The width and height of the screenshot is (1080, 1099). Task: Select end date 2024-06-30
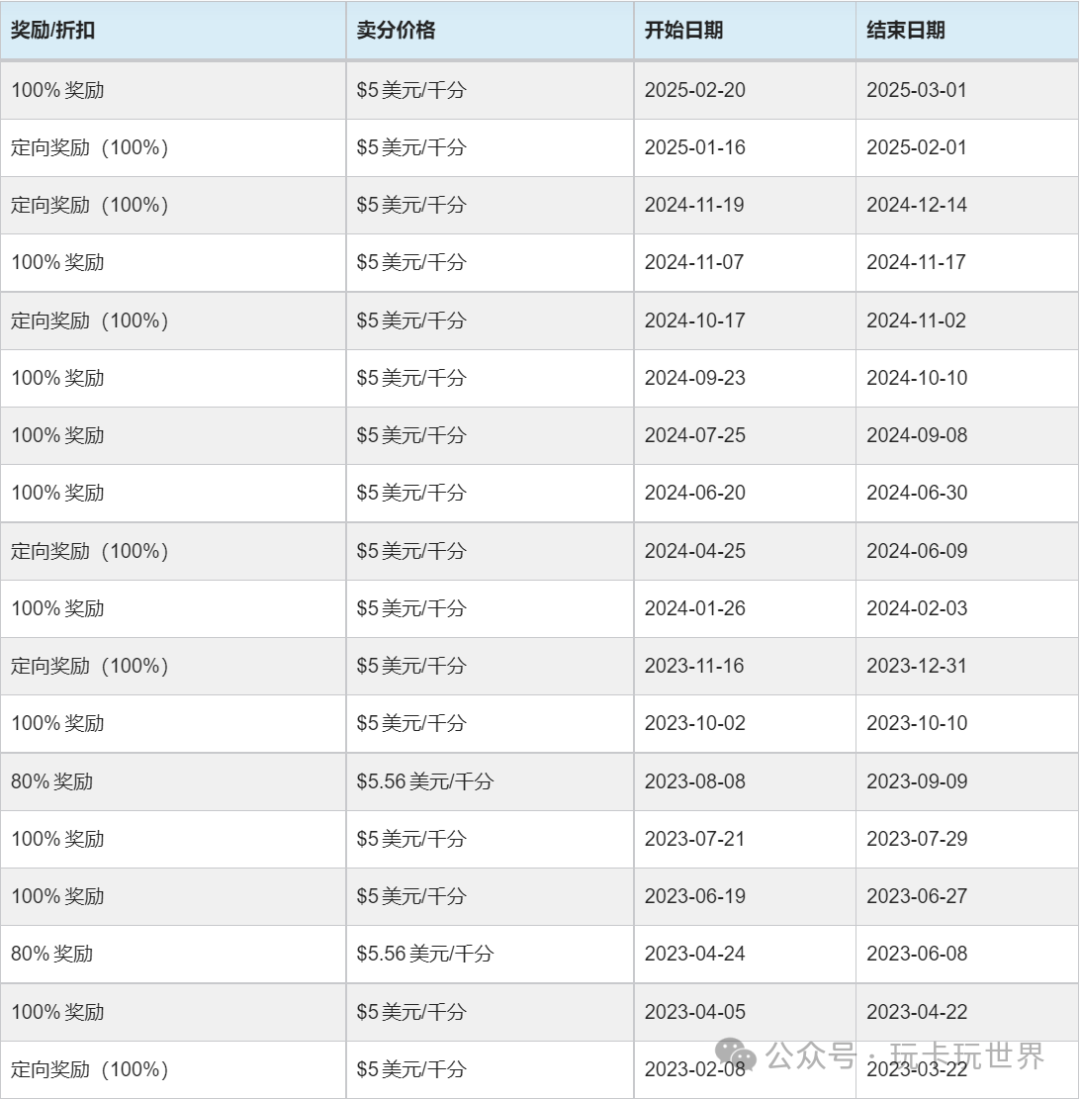tap(917, 493)
